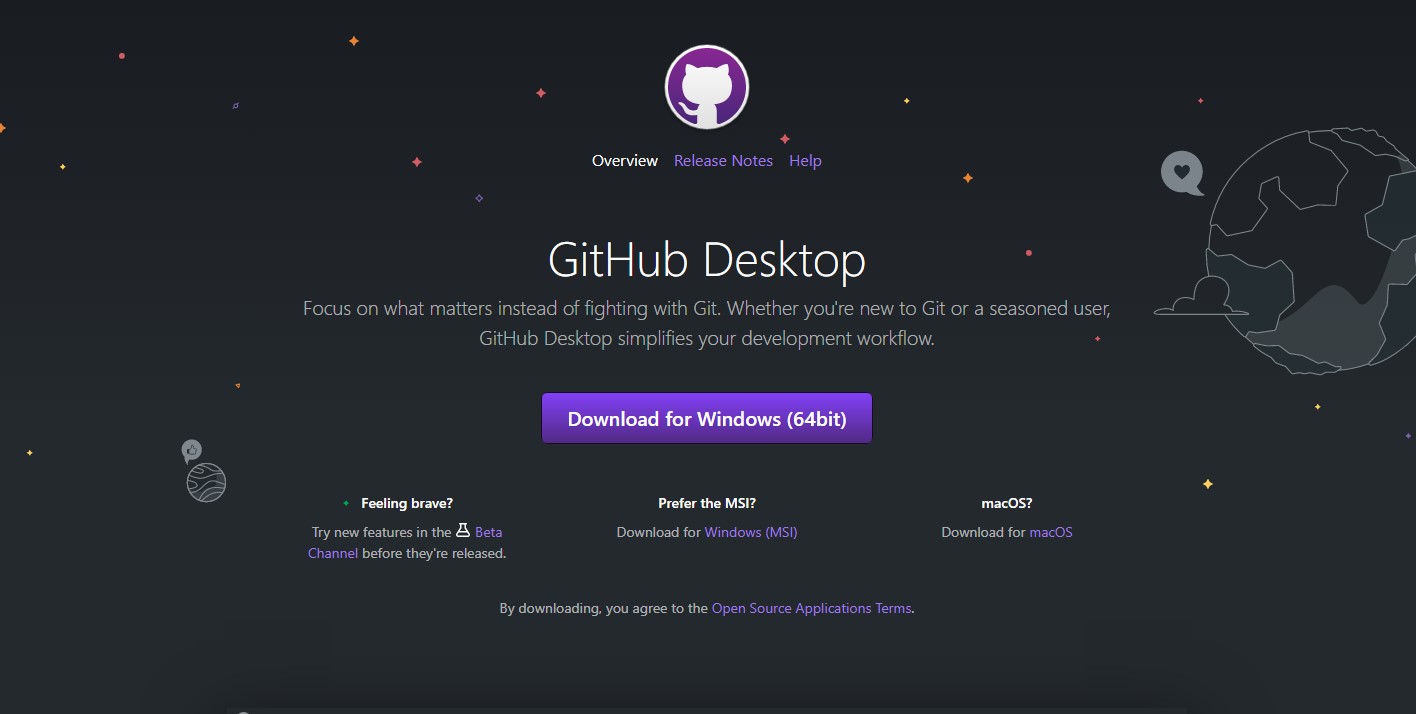The image size is (1416, 714).
Task: Click the thumbs-up speech bubble icon
Action: [x=192, y=451]
